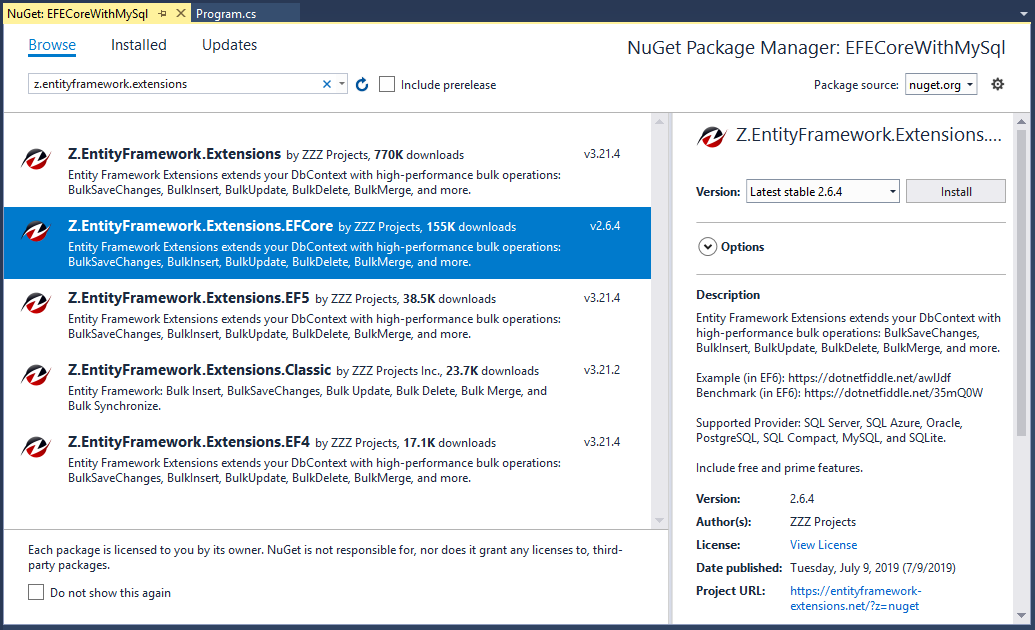The image size is (1035, 630).
Task: Expand the Options section
Action: click(708, 247)
